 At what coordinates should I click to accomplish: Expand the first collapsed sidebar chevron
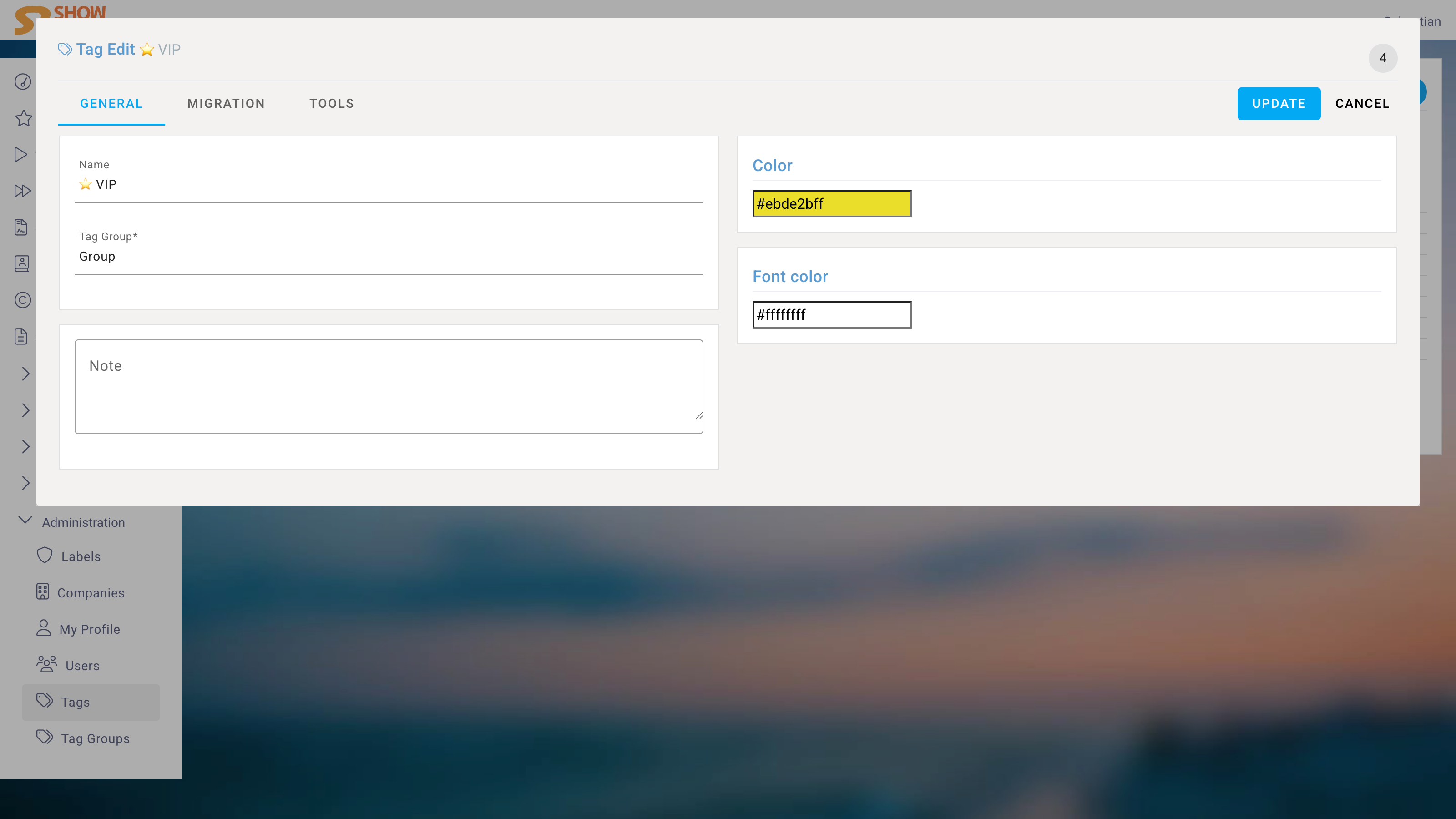pyautogui.click(x=25, y=373)
